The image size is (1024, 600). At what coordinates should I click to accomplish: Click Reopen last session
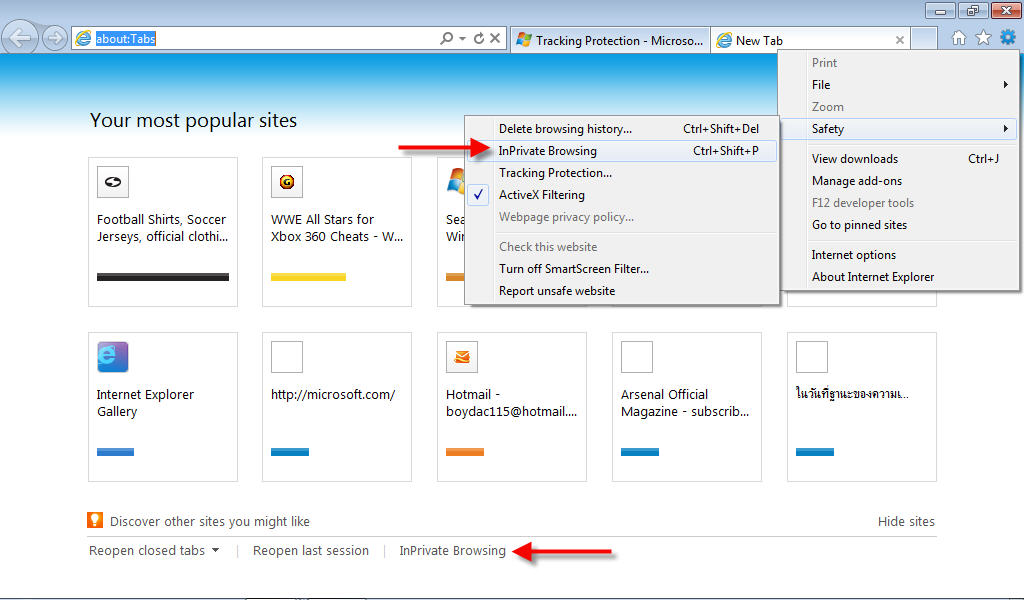(311, 550)
